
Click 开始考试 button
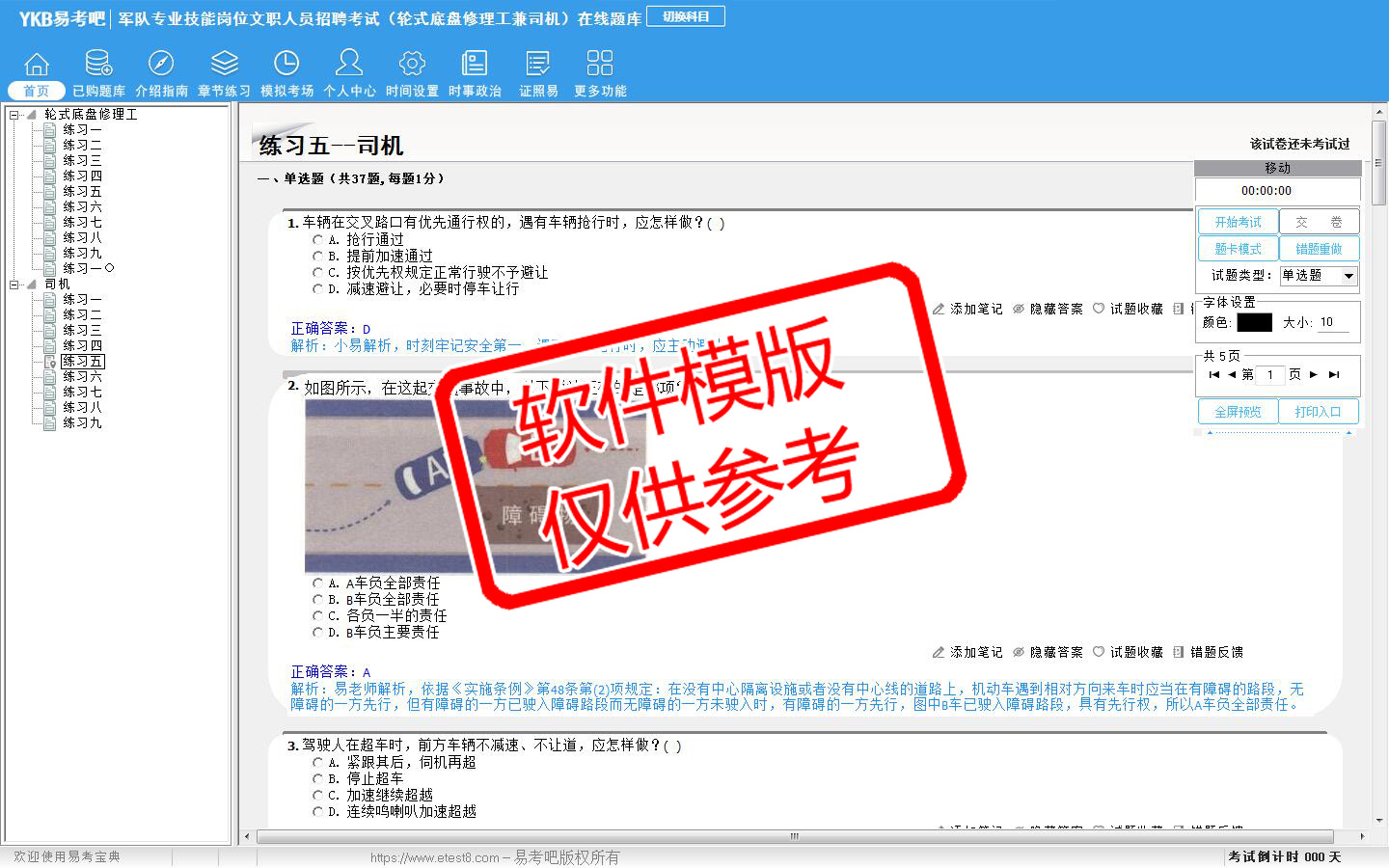[1238, 222]
